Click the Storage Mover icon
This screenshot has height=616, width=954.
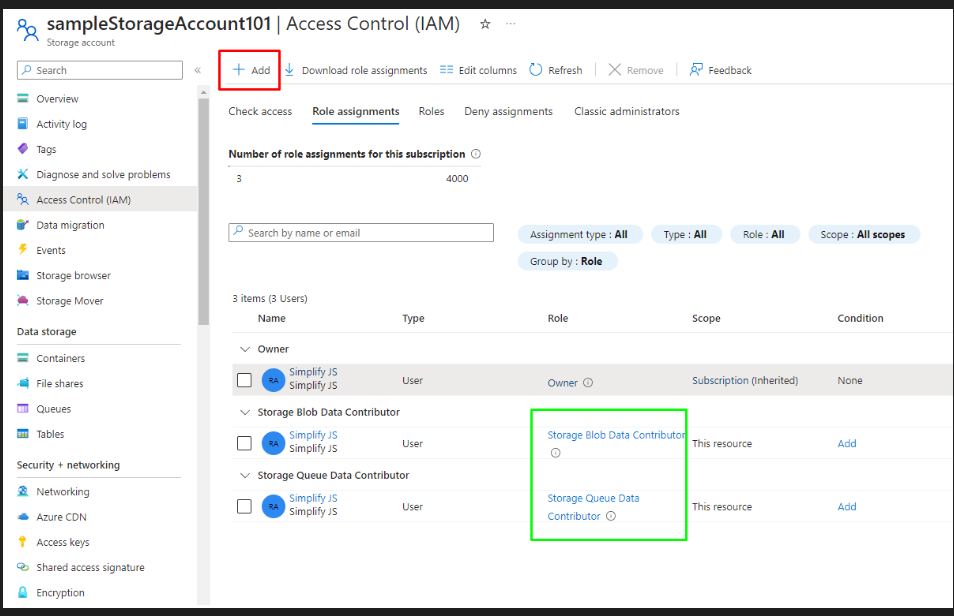(x=23, y=300)
